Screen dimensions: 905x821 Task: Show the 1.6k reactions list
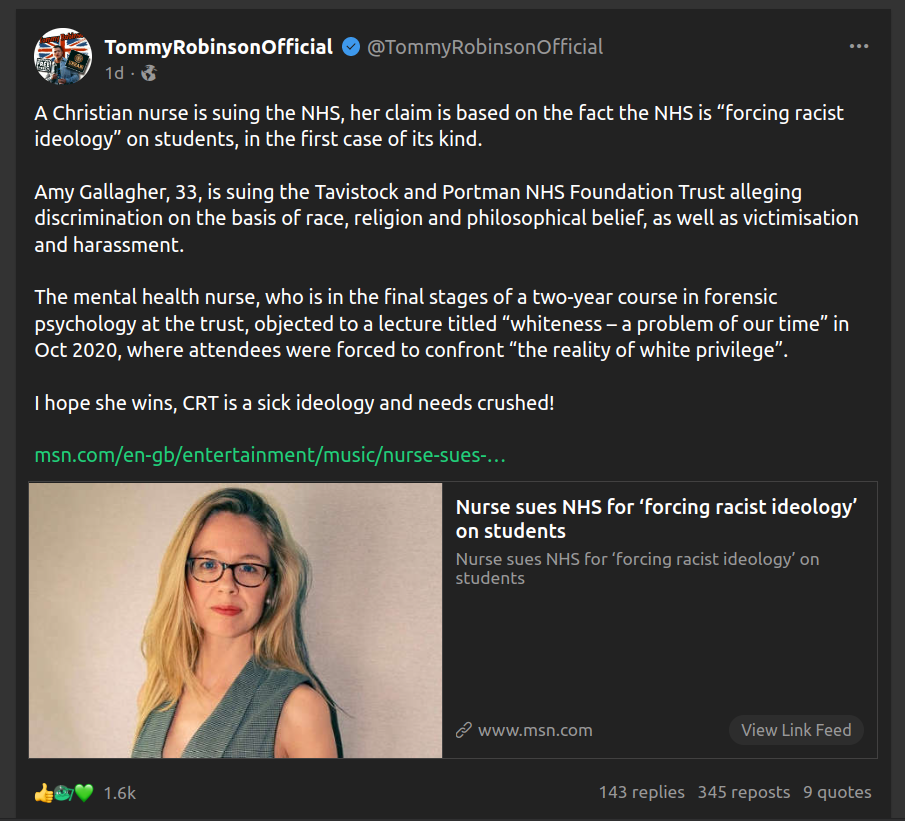[x=119, y=793]
